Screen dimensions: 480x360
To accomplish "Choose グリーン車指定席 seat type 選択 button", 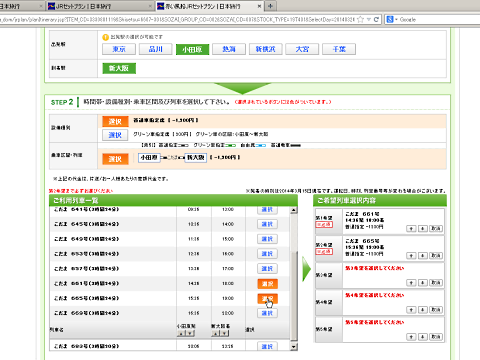I will (x=115, y=135).
